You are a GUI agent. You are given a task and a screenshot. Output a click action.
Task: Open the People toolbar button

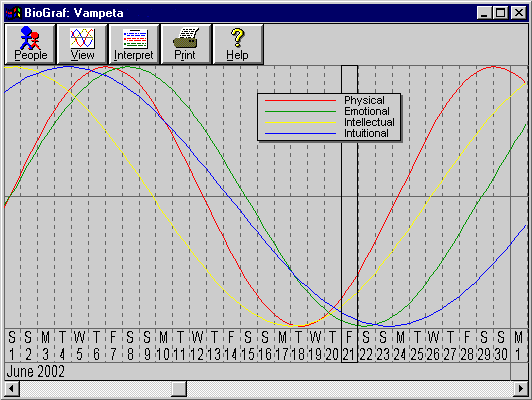(30, 44)
